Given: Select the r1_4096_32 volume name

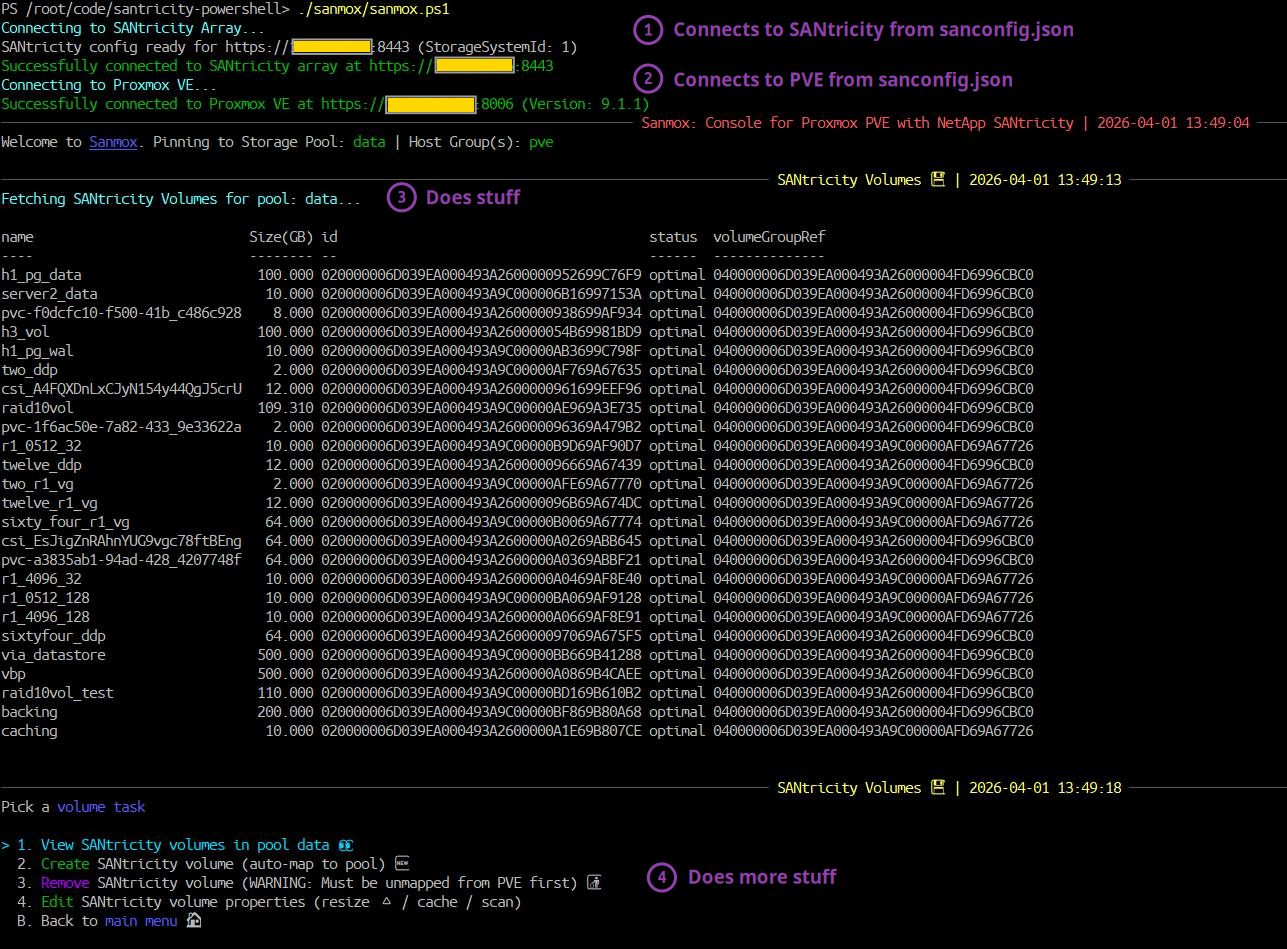Looking at the screenshot, I should pos(41,579).
